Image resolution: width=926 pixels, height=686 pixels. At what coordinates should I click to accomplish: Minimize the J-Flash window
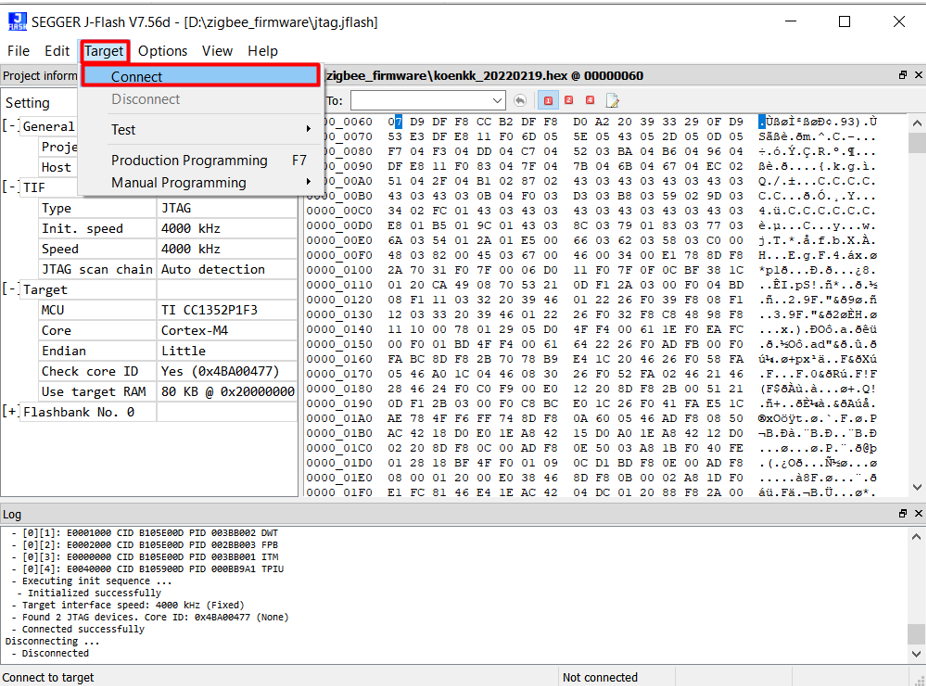(791, 22)
